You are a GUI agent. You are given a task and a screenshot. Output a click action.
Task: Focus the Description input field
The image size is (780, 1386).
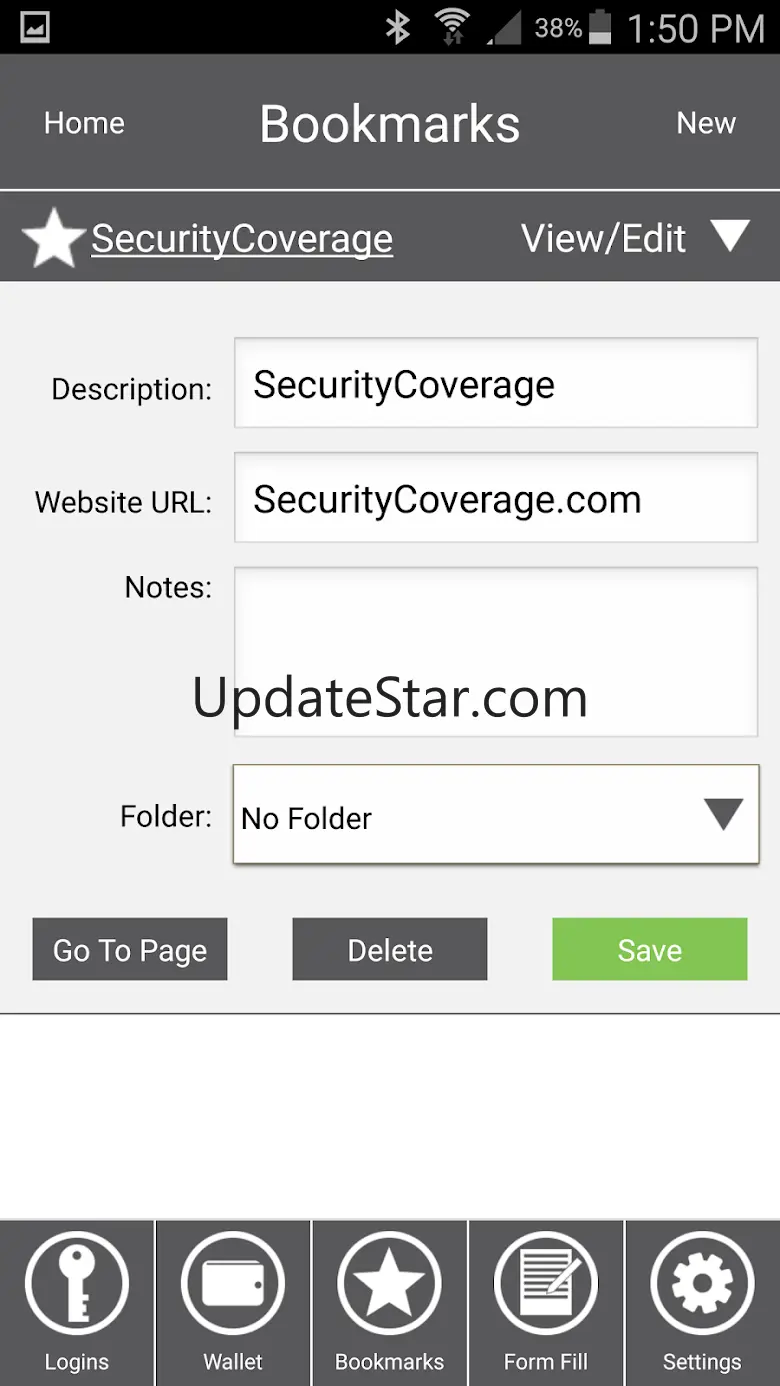(x=496, y=383)
